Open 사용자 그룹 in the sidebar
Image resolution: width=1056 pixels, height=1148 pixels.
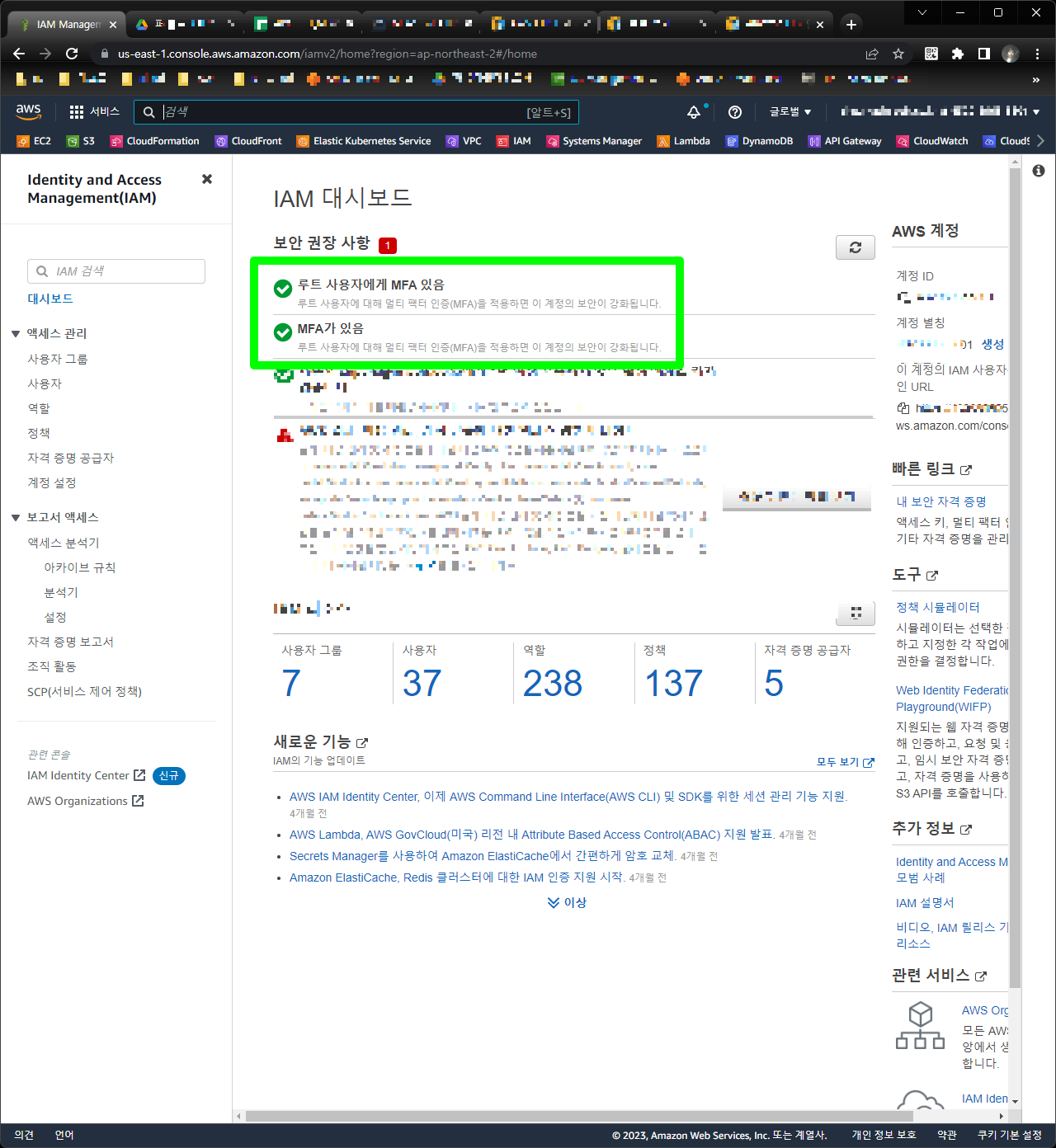click(58, 359)
